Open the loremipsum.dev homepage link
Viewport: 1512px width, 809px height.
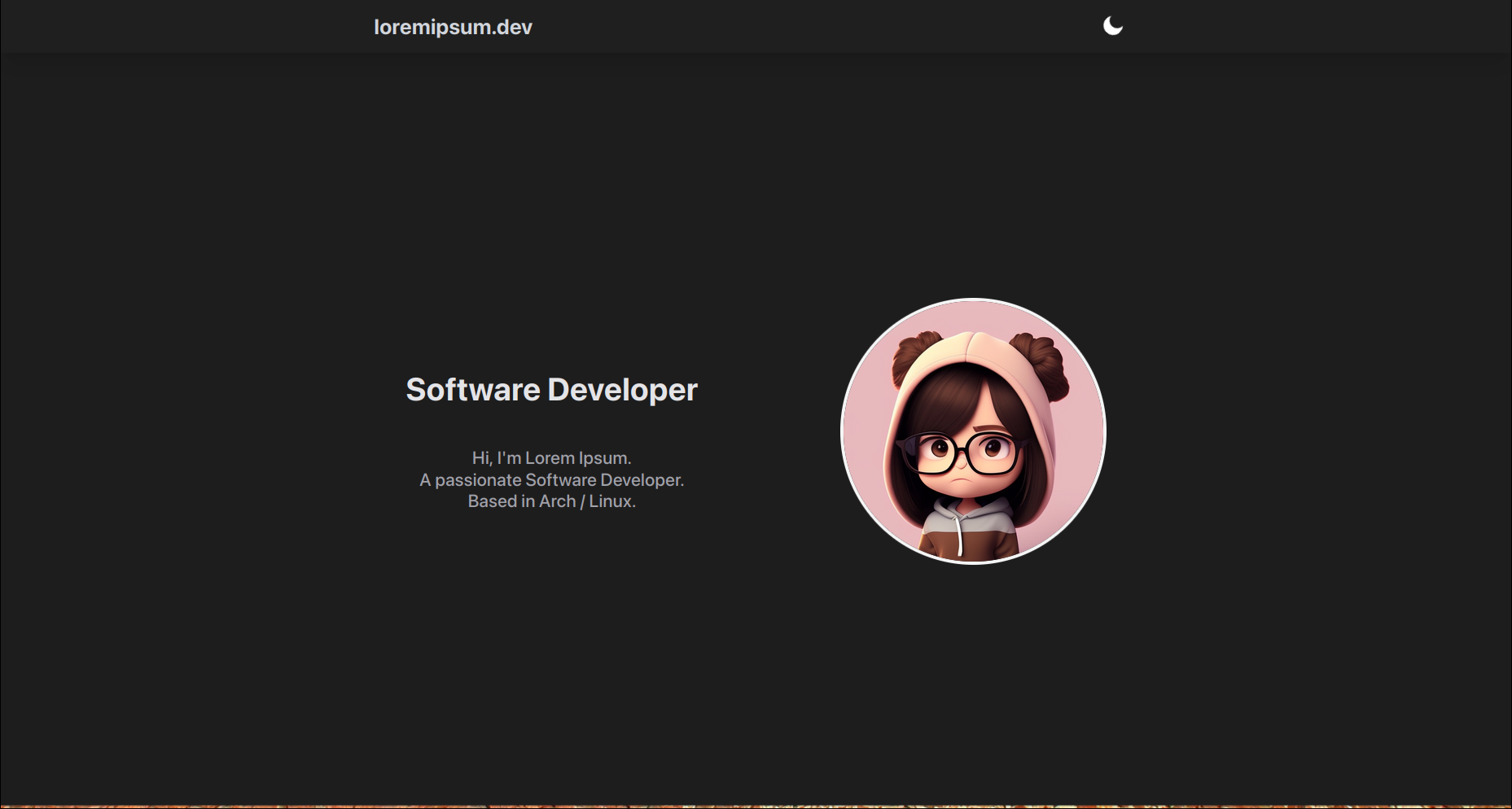[x=453, y=26]
